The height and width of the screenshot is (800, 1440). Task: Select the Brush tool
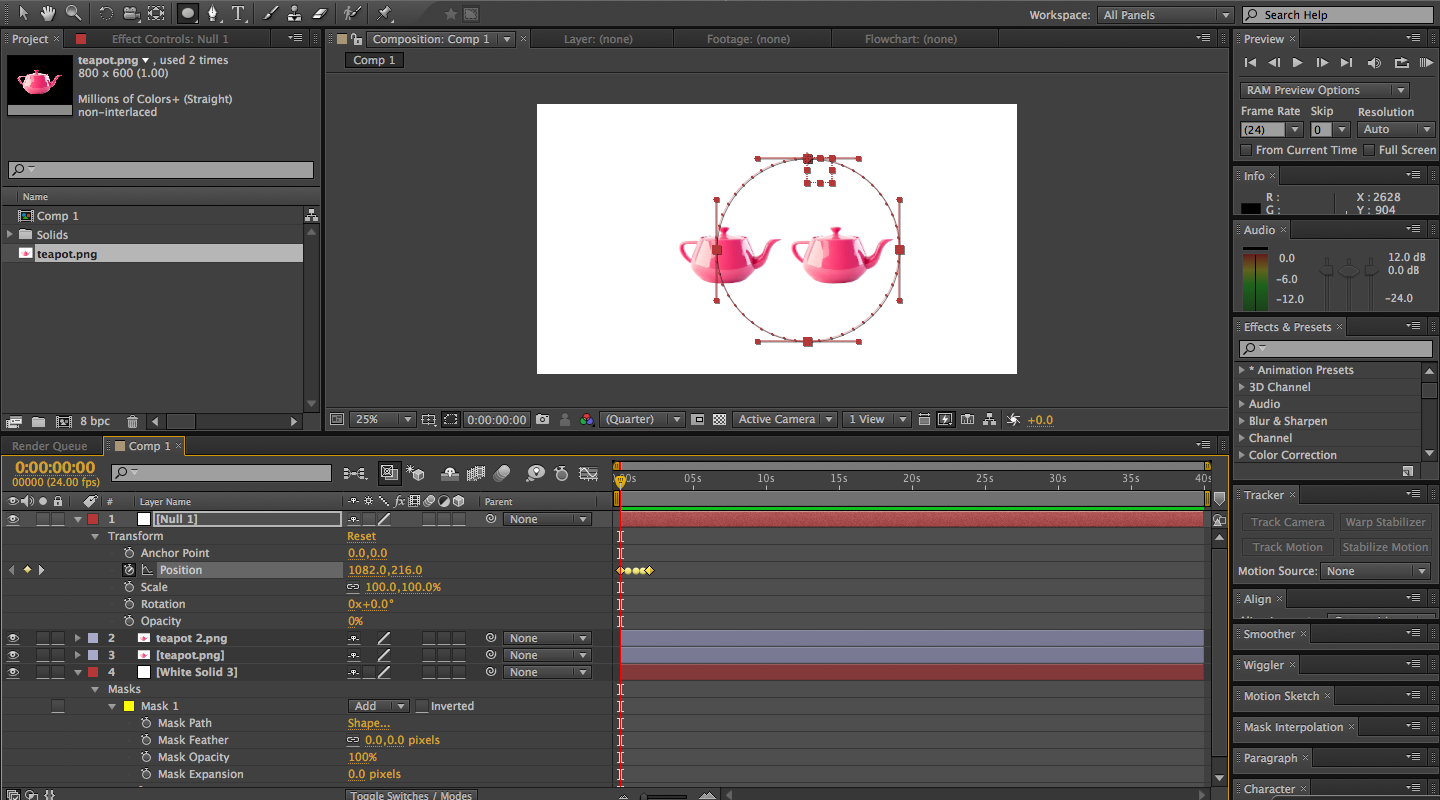click(x=270, y=13)
